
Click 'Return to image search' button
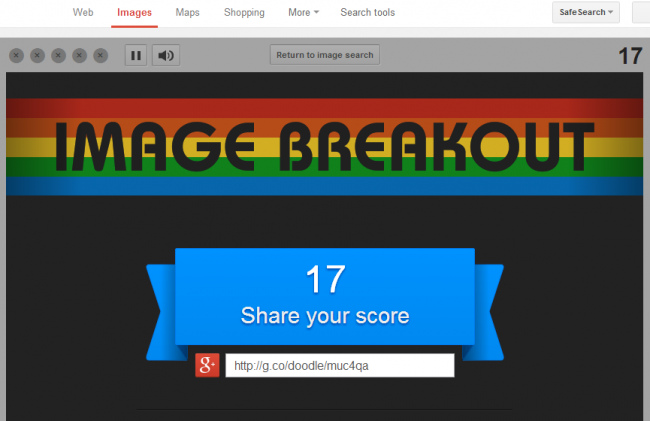point(325,55)
